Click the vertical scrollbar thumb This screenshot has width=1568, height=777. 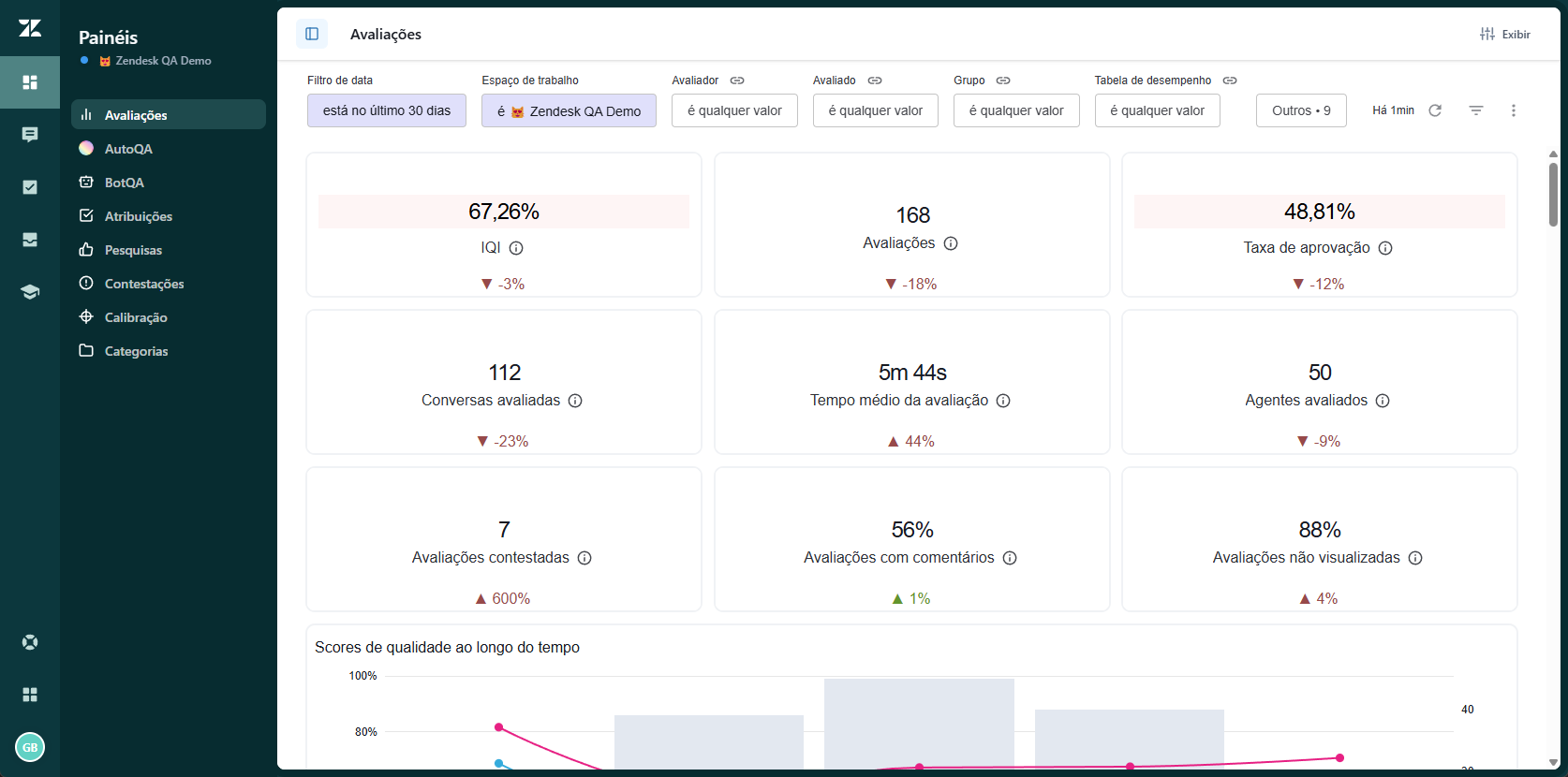pyautogui.click(x=1553, y=195)
